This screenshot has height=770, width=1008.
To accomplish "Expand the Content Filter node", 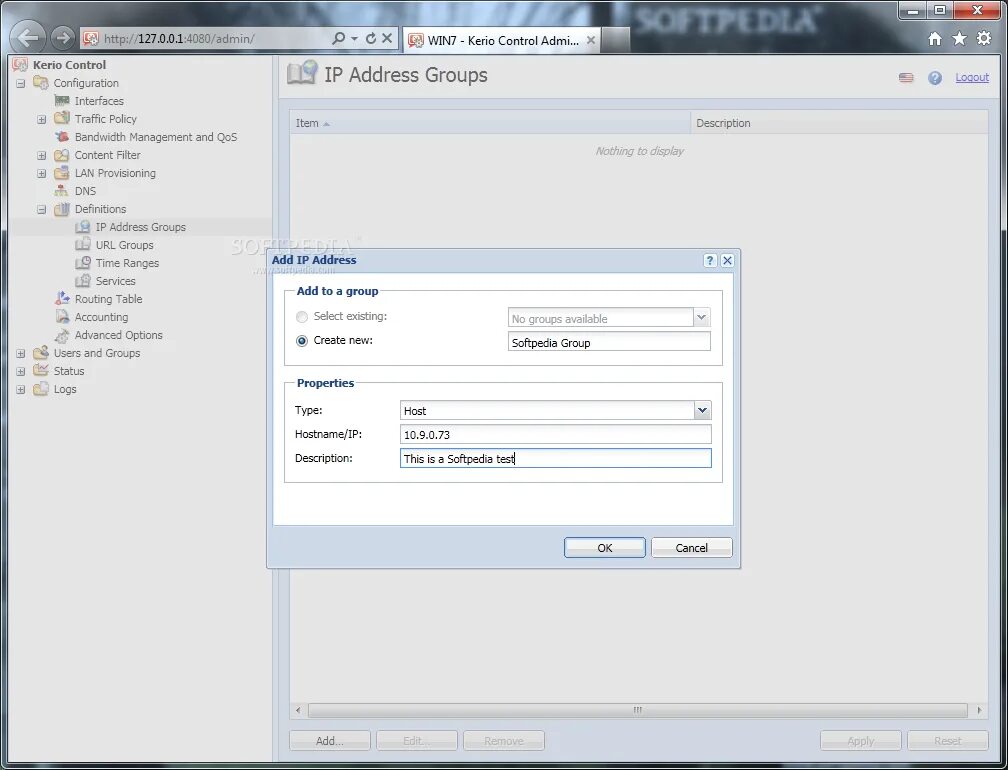I will click(42, 155).
